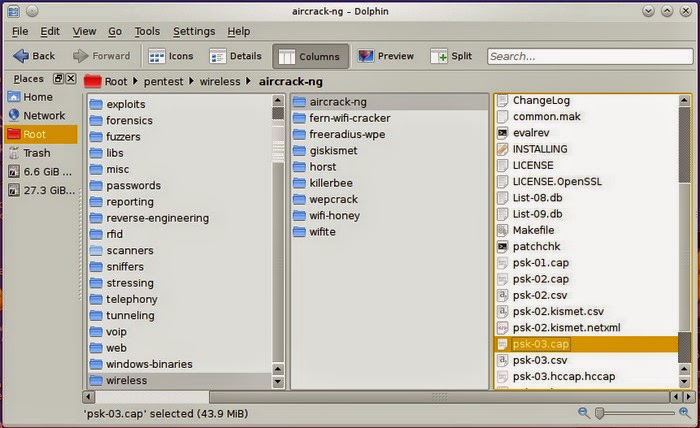Switch to Details view mode
The width and height of the screenshot is (700, 428).
point(235,56)
